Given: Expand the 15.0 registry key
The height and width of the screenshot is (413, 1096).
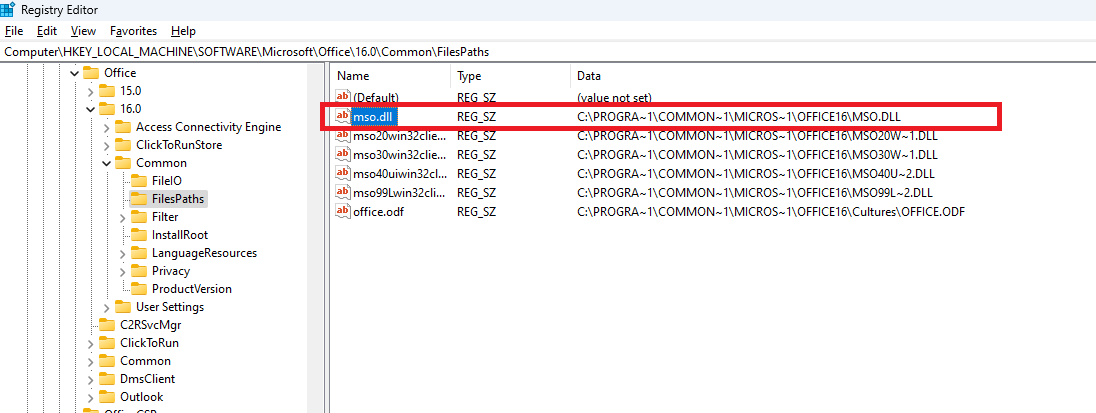Looking at the screenshot, I should 91,91.
